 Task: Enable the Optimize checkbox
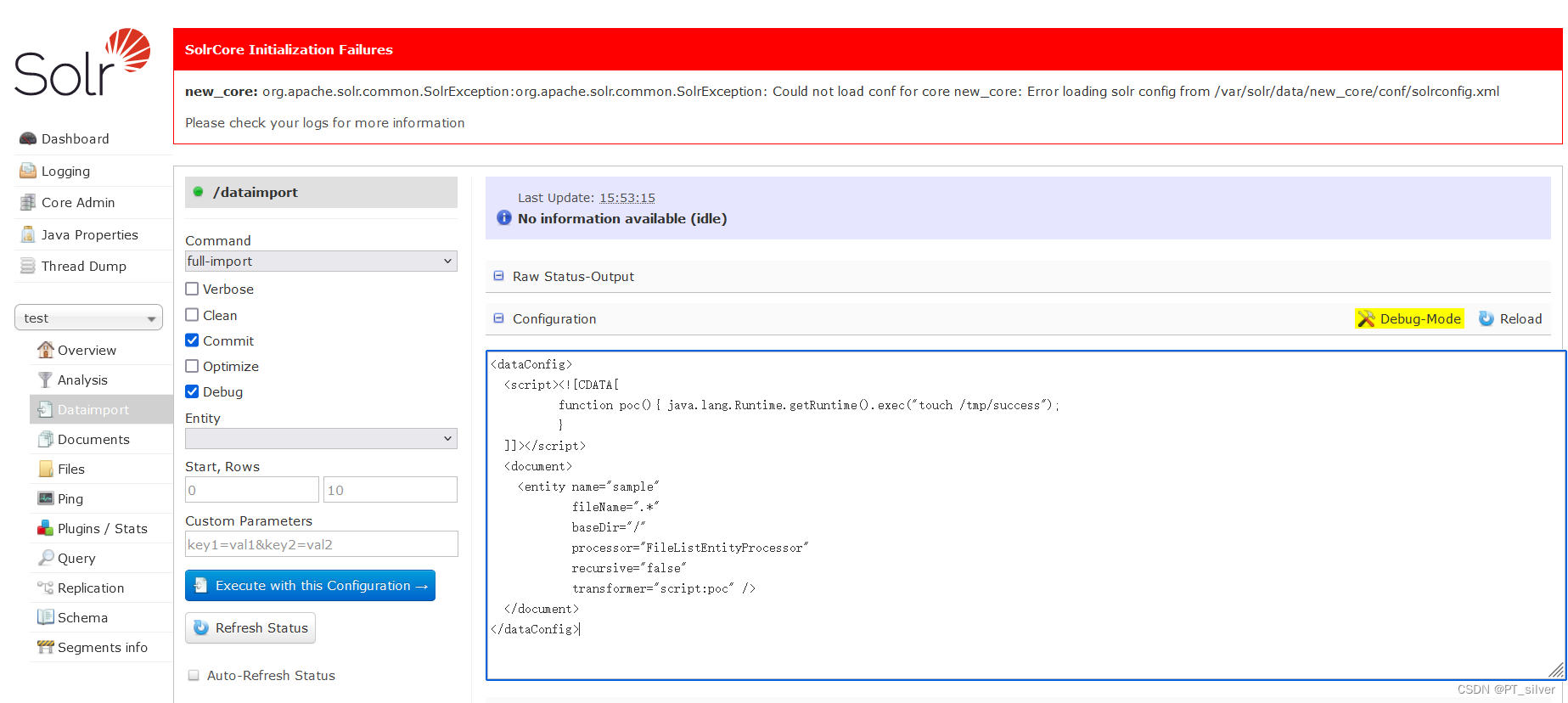tap(192, 366)
